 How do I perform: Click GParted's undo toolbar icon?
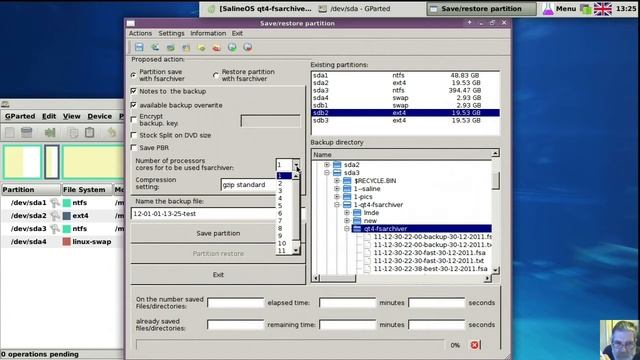click(111, 133)
